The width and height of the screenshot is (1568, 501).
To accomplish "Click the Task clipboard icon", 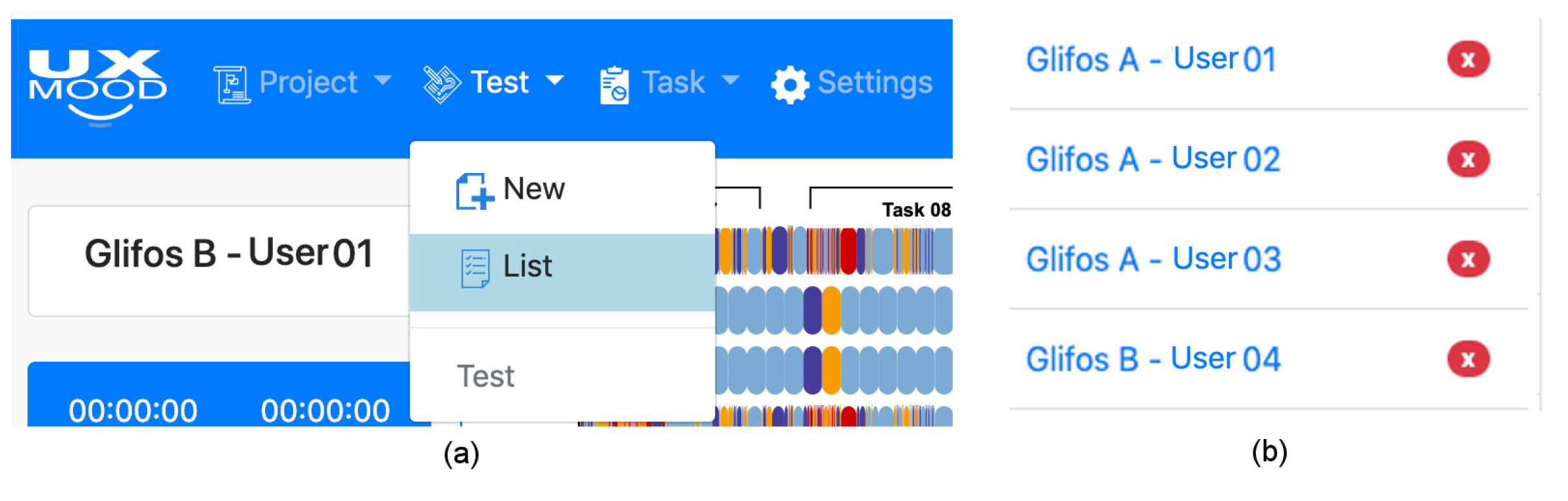I will click(x=614, y=85).
